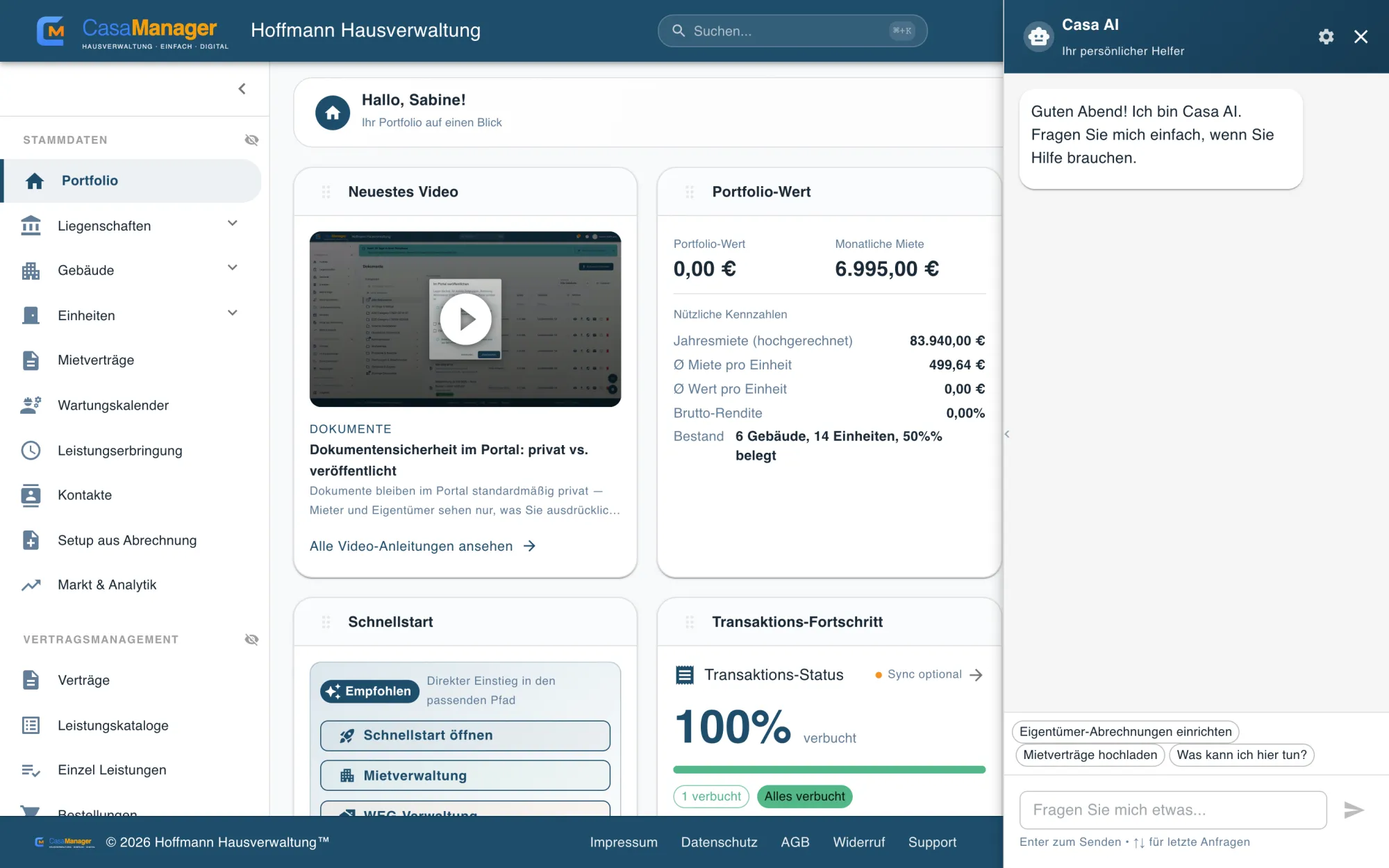Viewport: 1389px width, 868px height.
Task: Open Casa AI settings gear
Action: pyautogui.click(x=1326, y=37)
